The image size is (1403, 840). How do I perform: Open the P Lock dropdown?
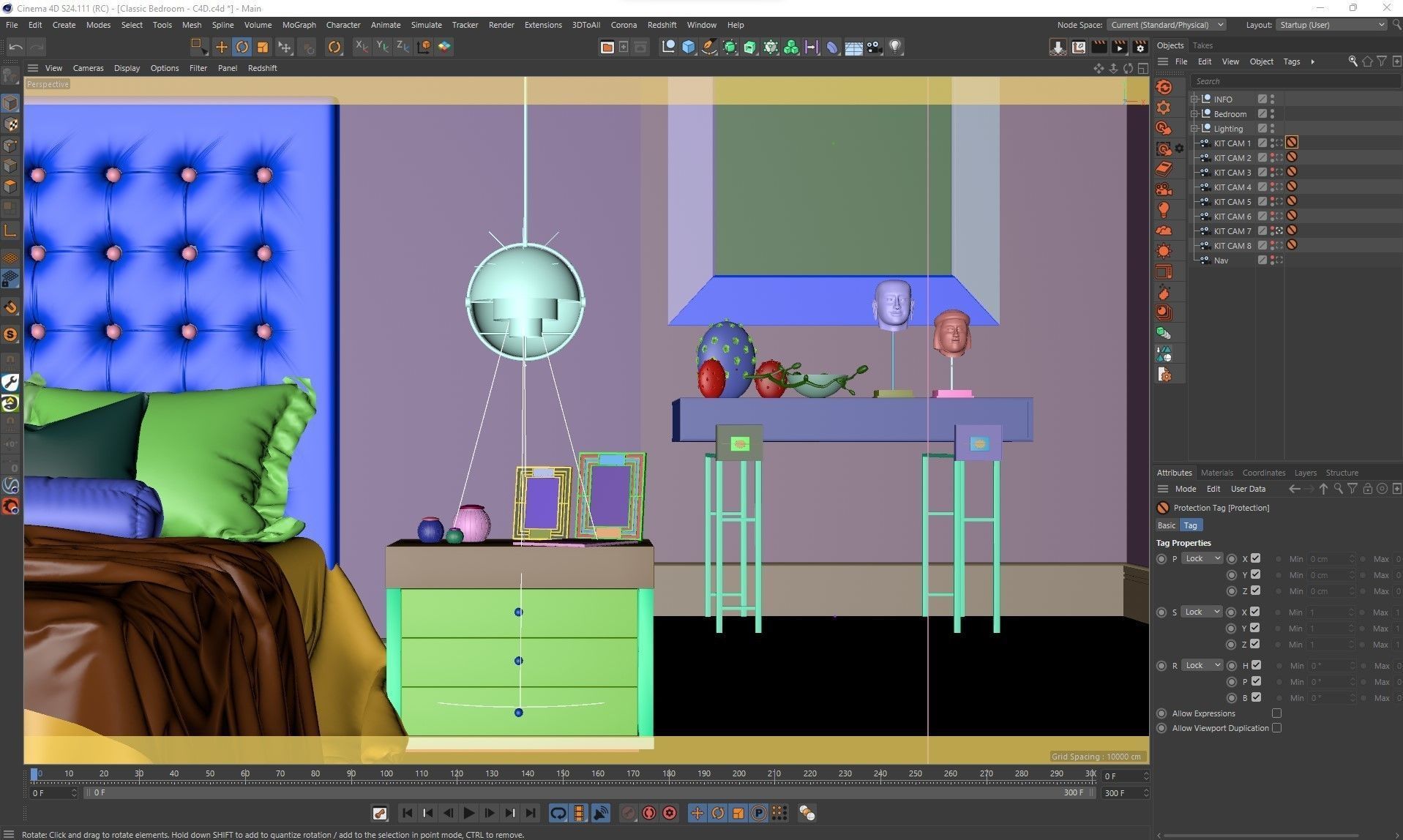1202,558
